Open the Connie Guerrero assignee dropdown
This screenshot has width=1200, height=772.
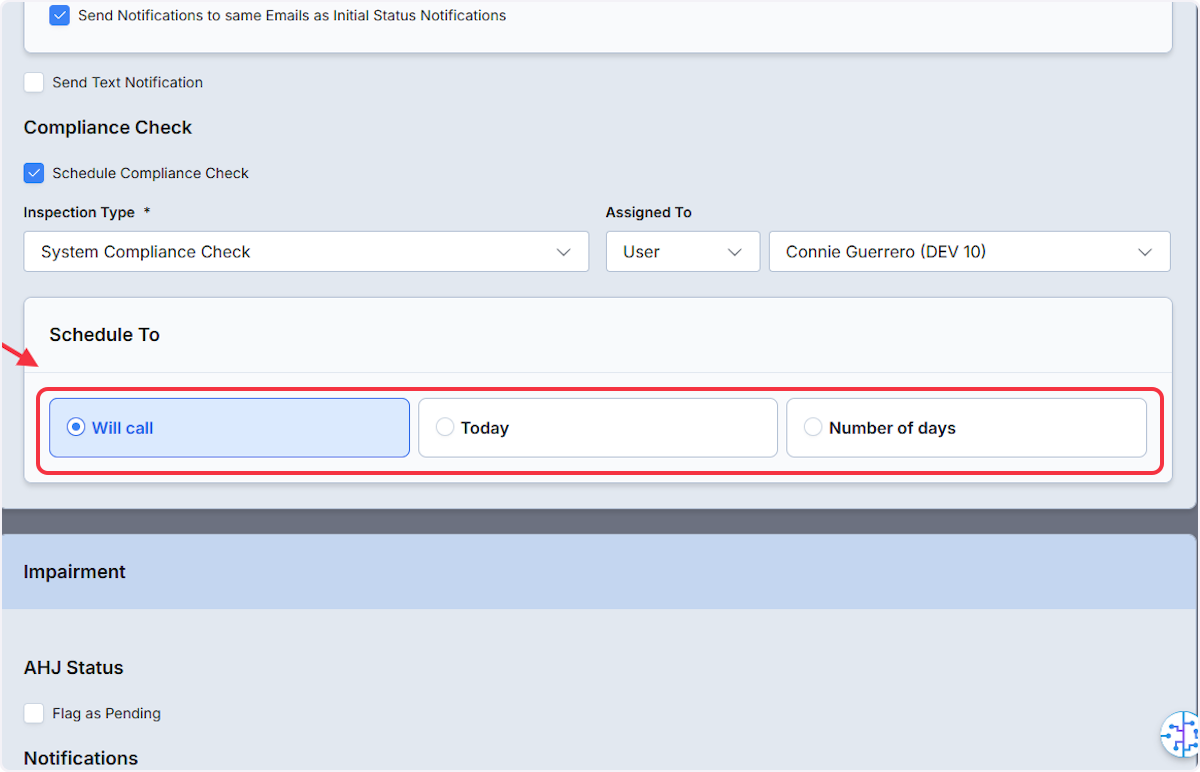coord(969,252)
